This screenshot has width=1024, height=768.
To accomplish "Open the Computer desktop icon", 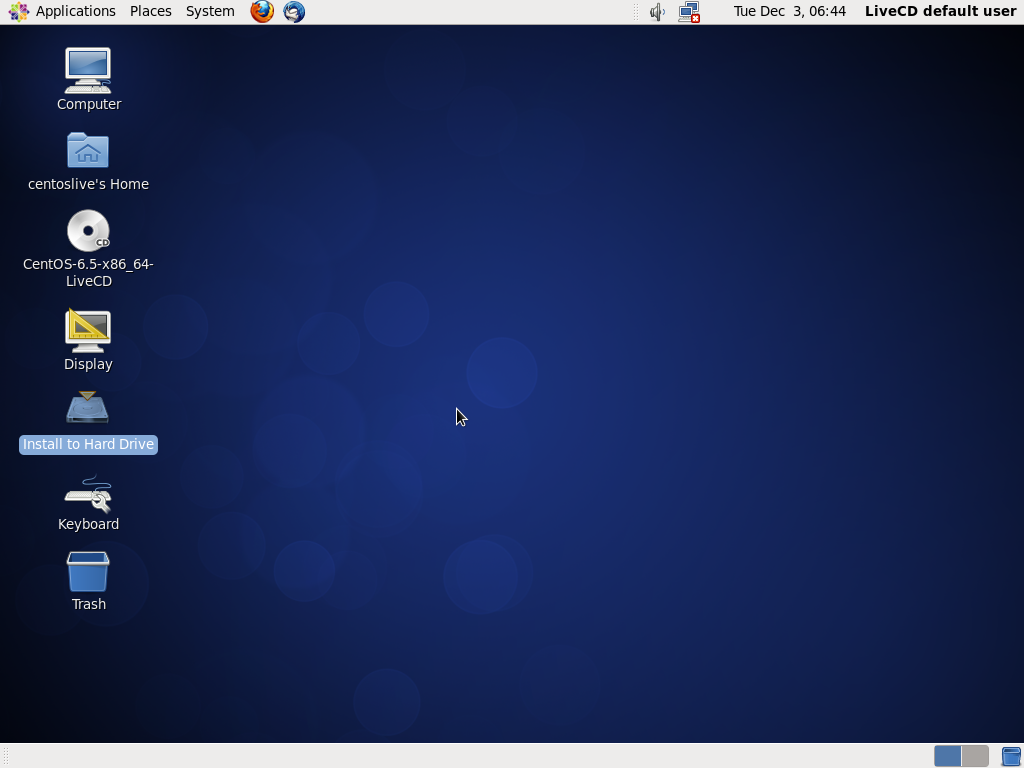I will point(88,70).
